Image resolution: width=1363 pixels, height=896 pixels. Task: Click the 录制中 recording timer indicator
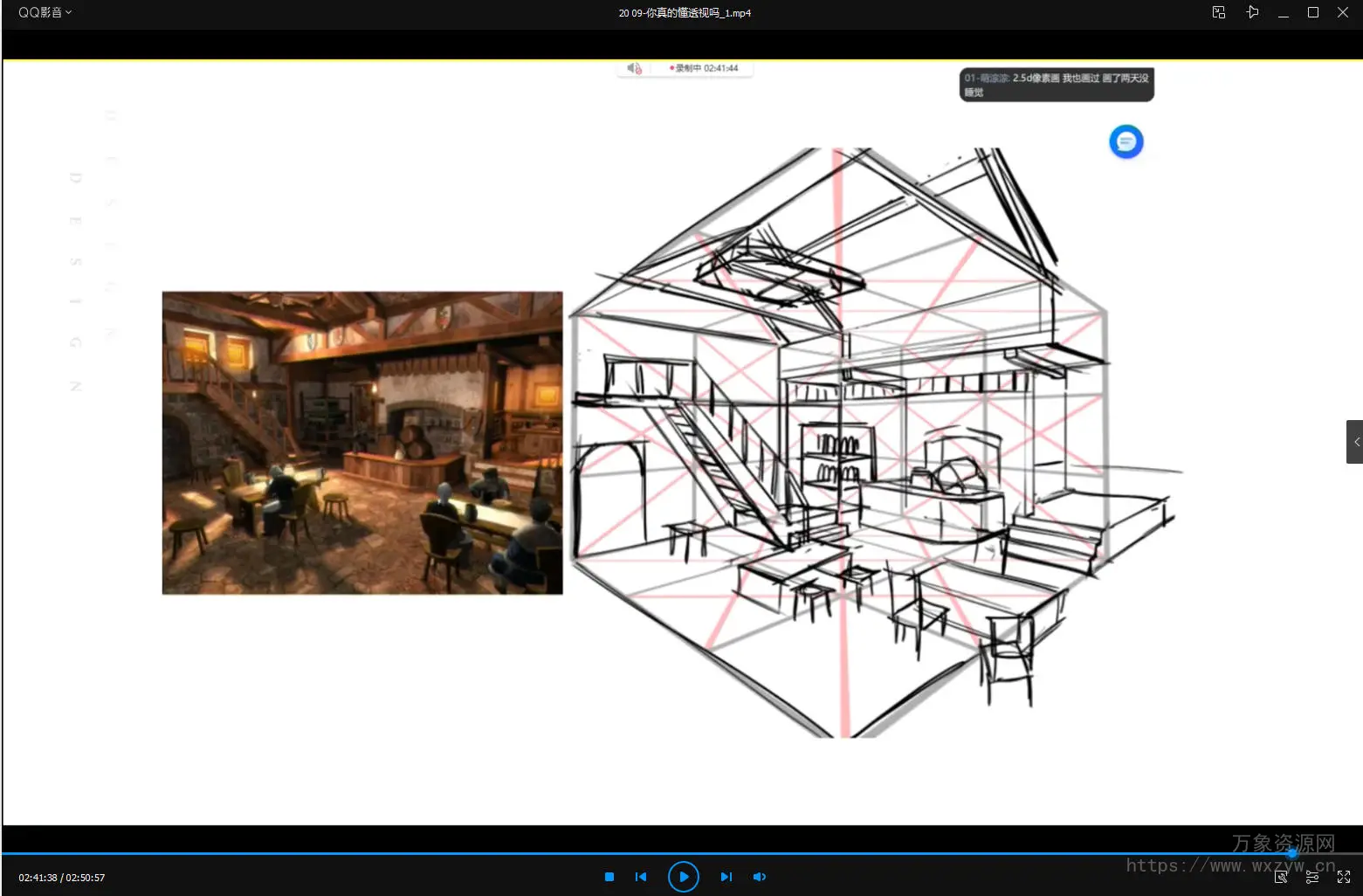pos(706,68)
